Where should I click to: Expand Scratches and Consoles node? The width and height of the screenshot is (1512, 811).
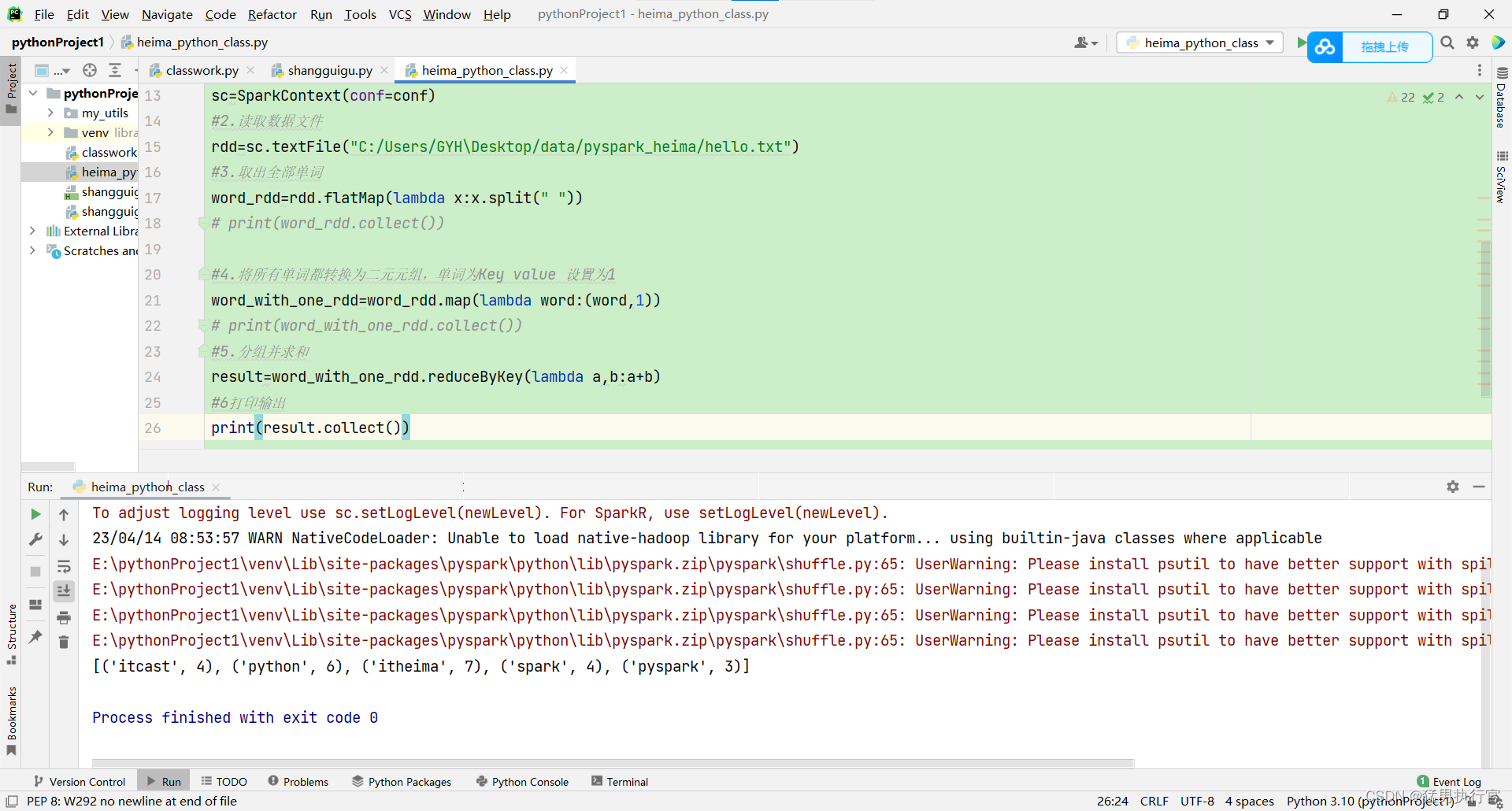[x=33, y=250]
